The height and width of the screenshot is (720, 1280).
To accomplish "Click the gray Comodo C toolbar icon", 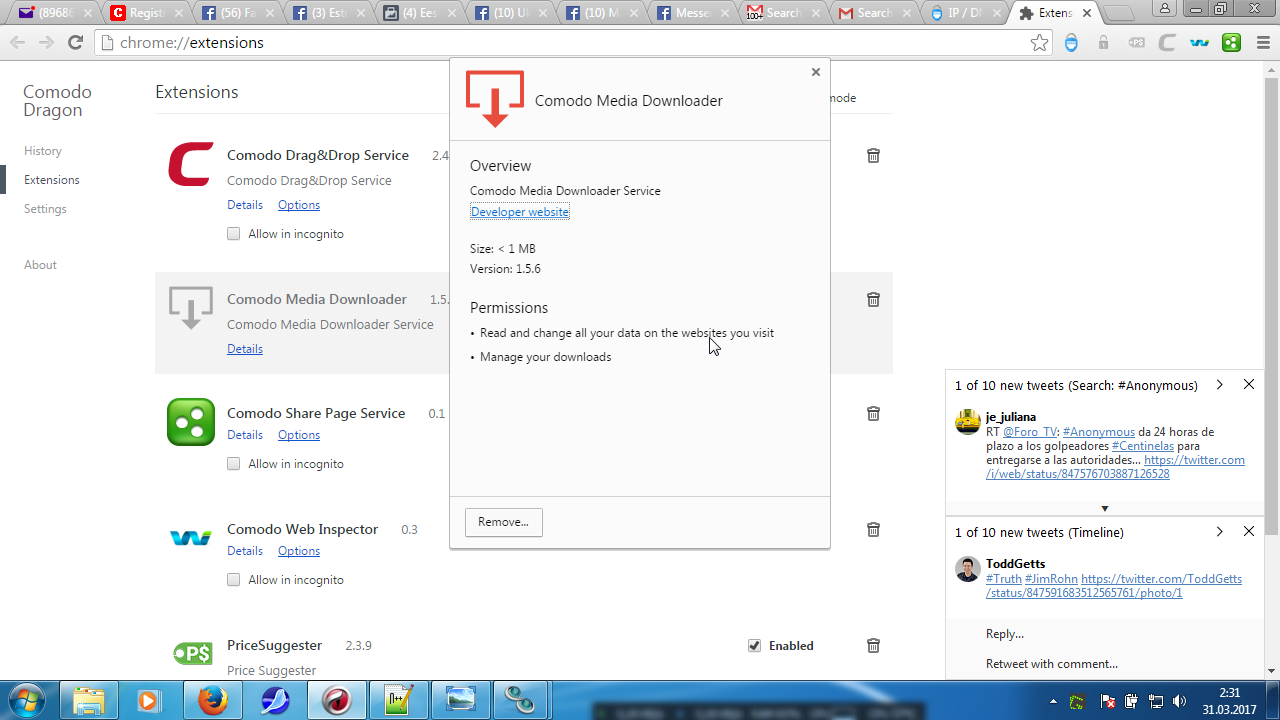I will coord(1167,43).
